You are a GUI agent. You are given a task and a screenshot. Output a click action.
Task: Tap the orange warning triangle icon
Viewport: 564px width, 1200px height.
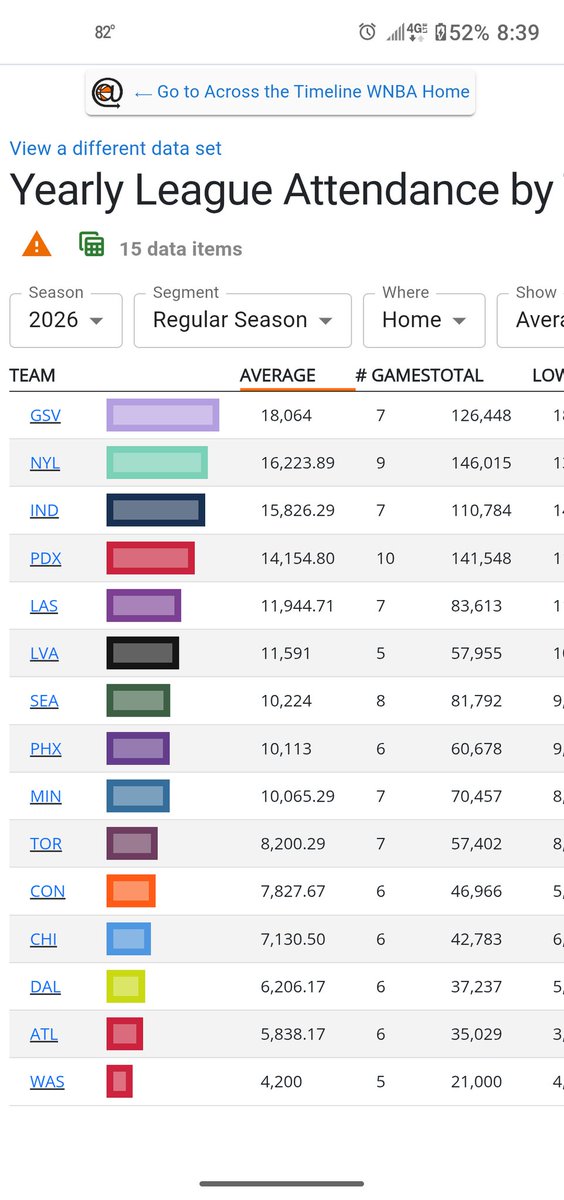click(x=37, y=244)
